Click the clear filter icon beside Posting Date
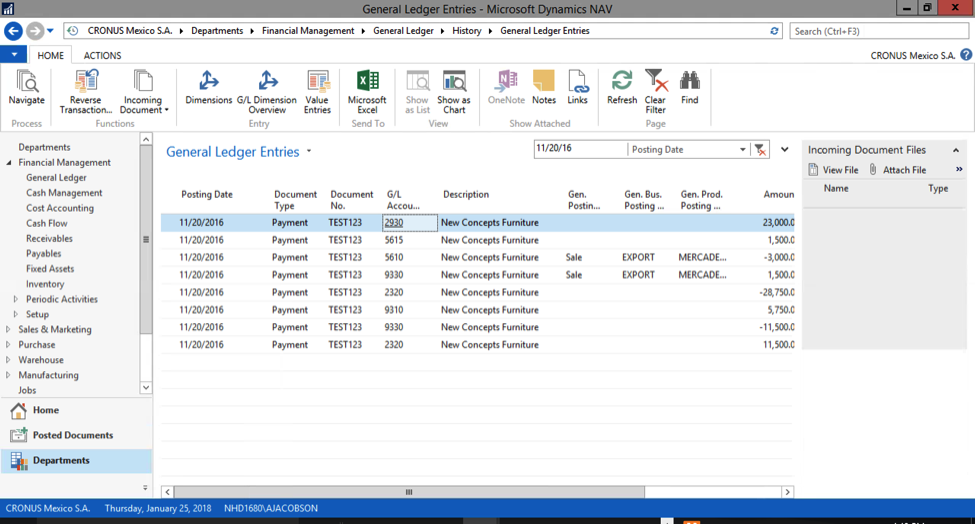The height and width of the screenshot is (525, 975). tap(760, 149)
